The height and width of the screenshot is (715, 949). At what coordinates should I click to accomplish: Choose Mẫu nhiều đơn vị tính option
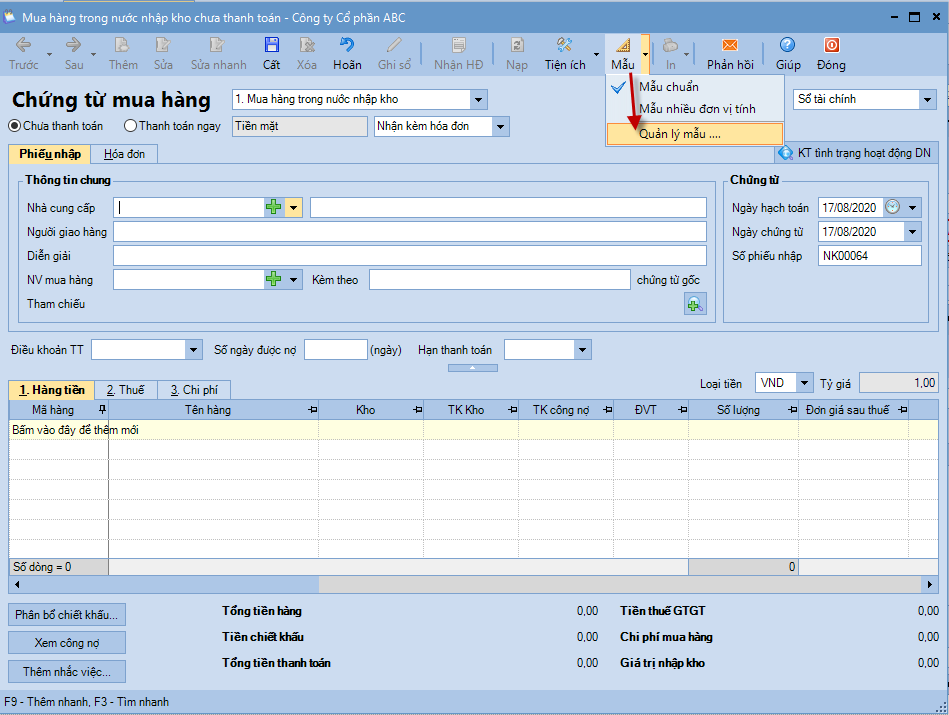(697, 109)
